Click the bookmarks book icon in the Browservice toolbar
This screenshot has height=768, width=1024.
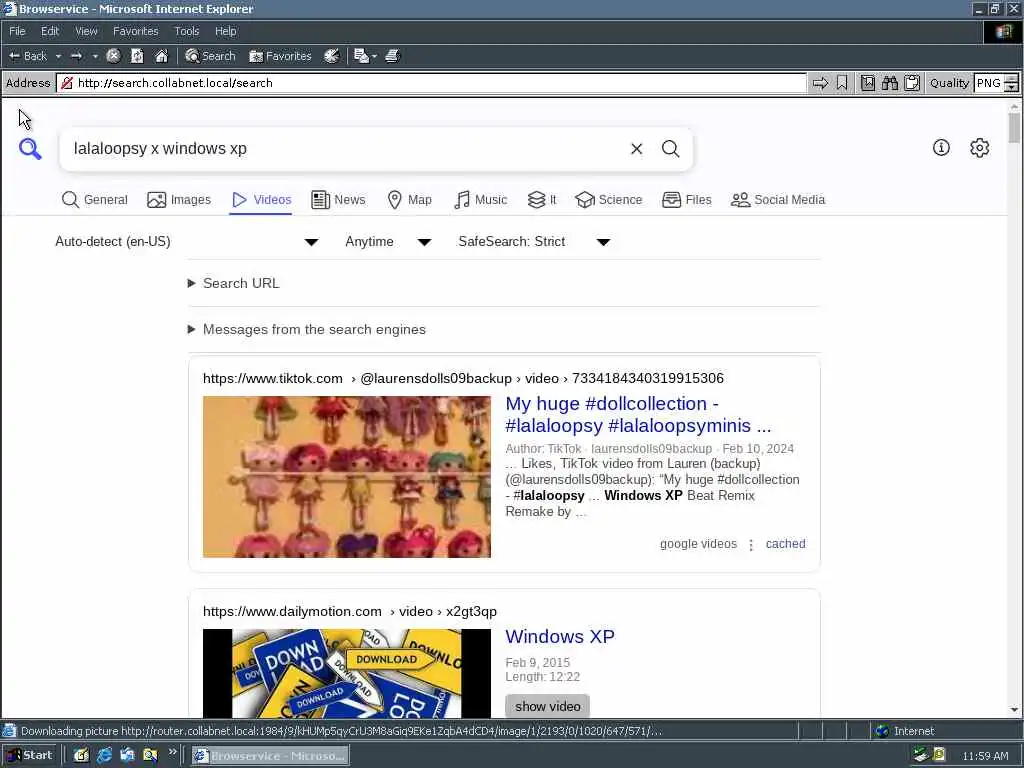coord(868,83)
